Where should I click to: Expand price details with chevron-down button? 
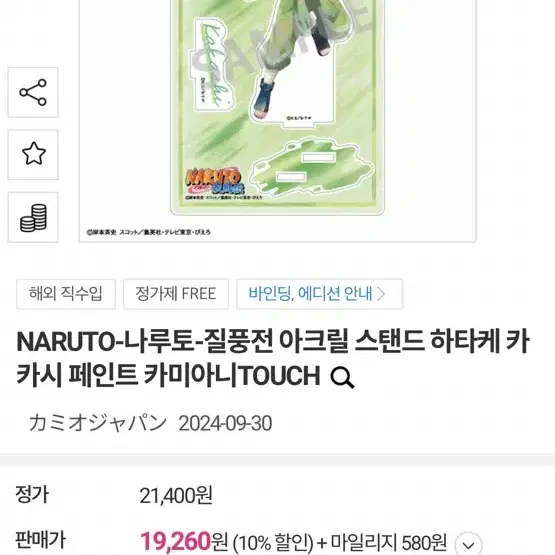coord(468,545)
